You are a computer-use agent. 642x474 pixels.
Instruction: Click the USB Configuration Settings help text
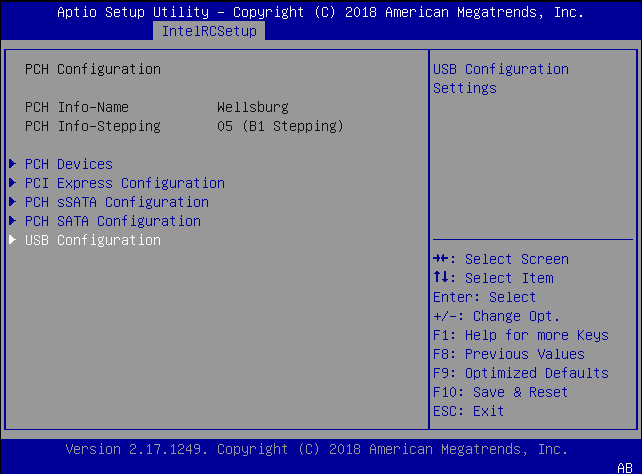point(500,78)
